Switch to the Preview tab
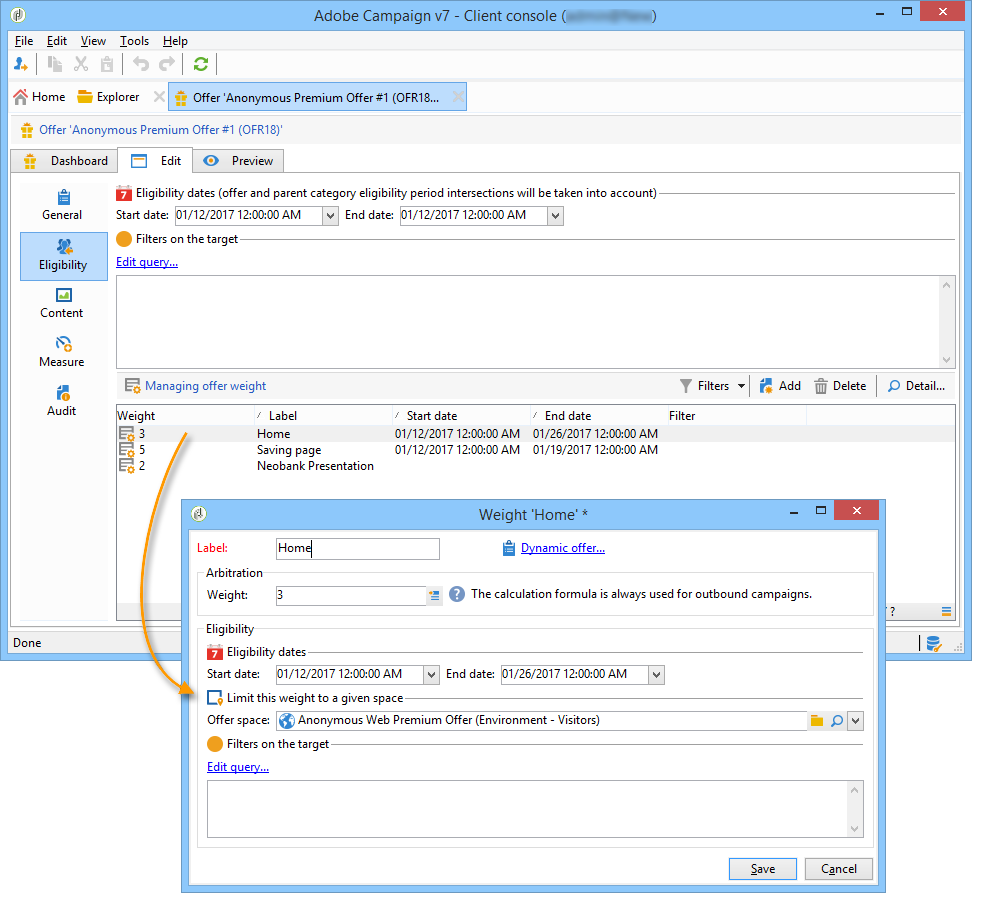 pyautogui.click(x=238, y=161)
